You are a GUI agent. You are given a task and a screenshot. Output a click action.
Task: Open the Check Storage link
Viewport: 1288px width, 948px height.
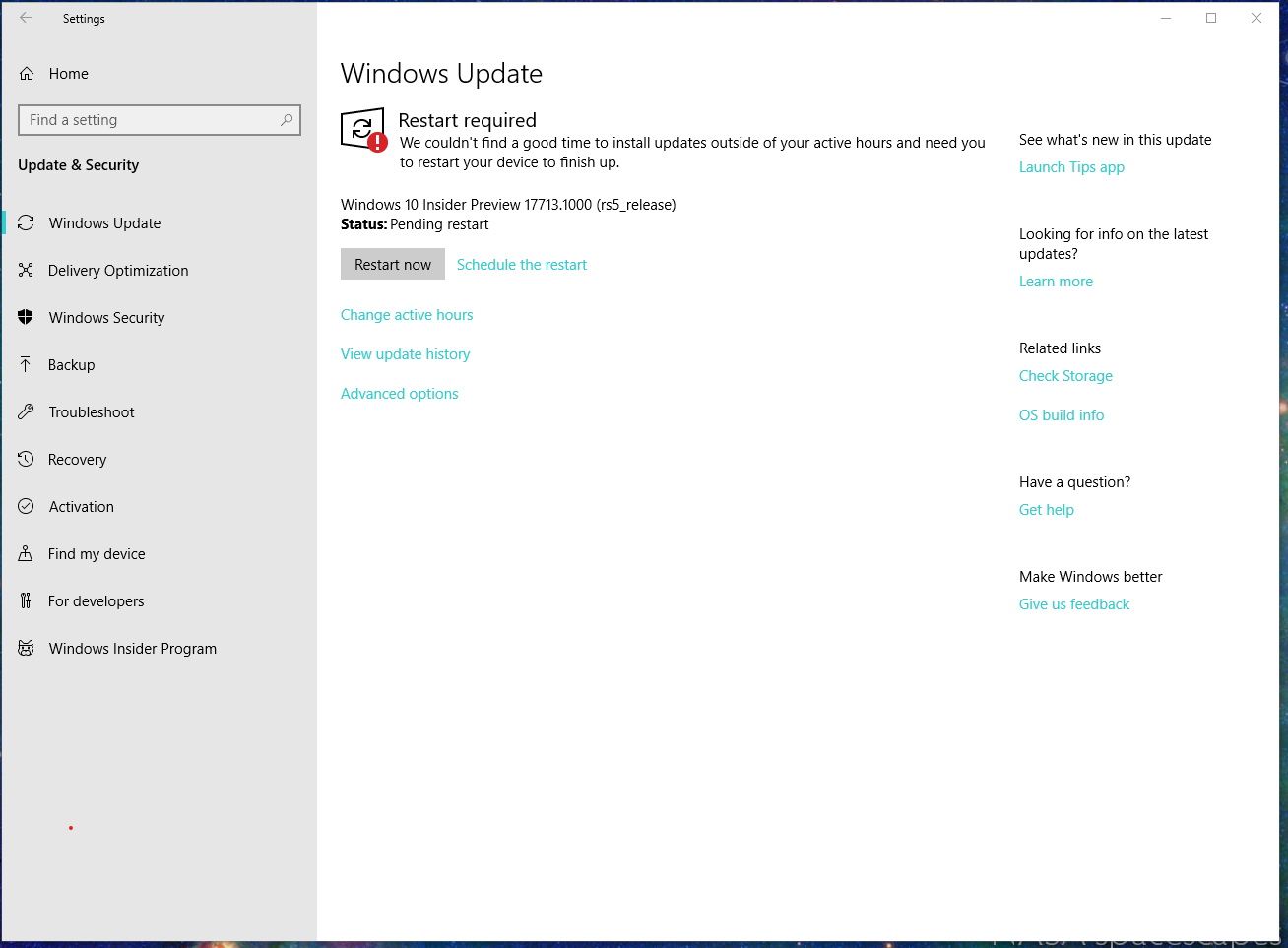click(1065, 376)
